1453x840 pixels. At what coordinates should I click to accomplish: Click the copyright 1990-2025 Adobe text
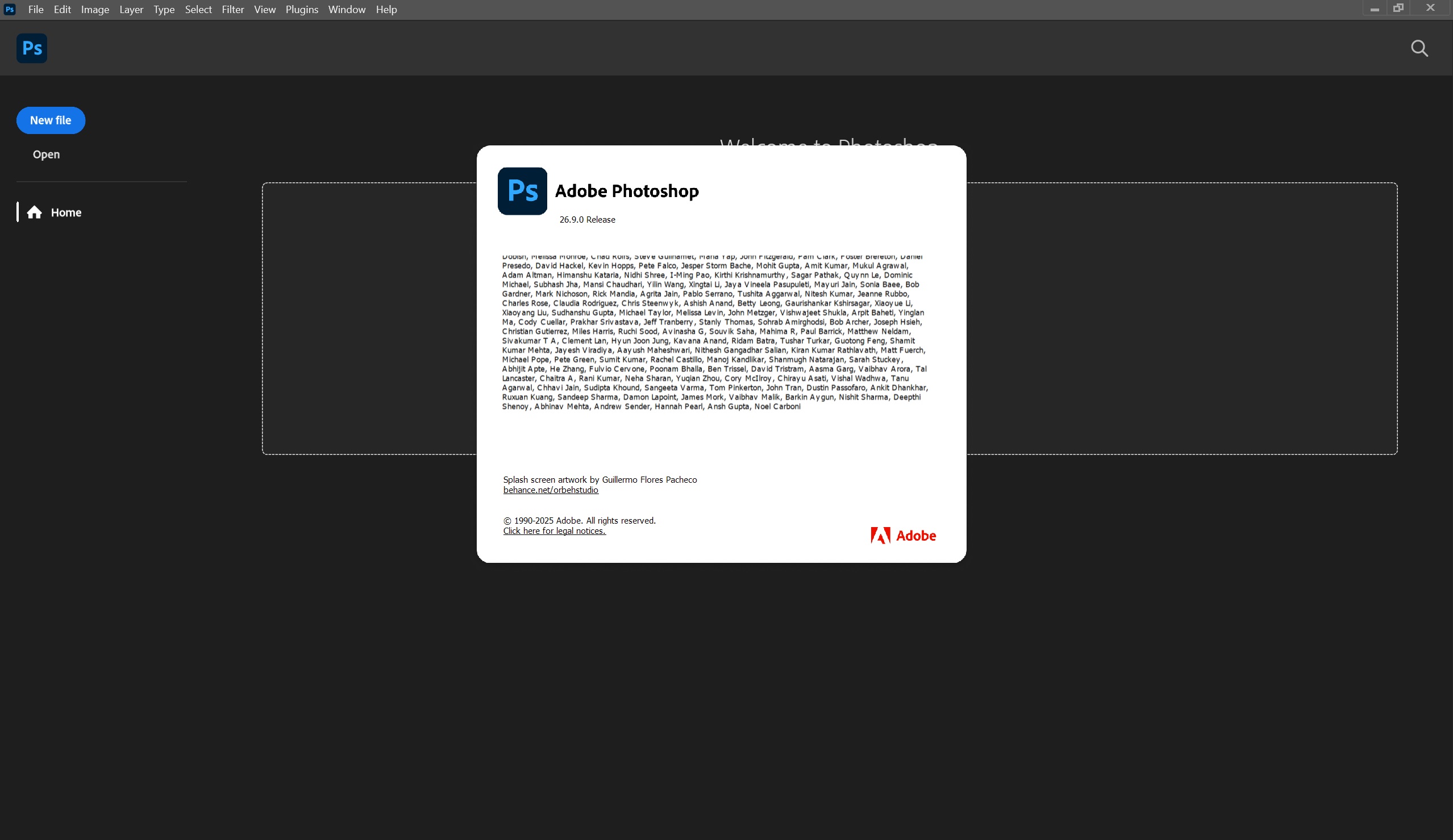tap(580, 521)
